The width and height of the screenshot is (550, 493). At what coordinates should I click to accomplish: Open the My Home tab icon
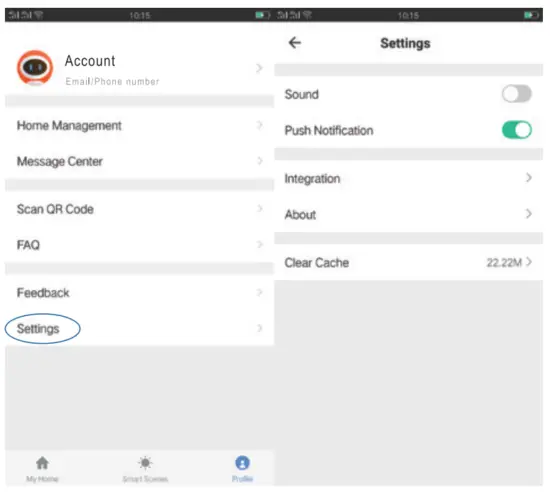coord(42,463)
